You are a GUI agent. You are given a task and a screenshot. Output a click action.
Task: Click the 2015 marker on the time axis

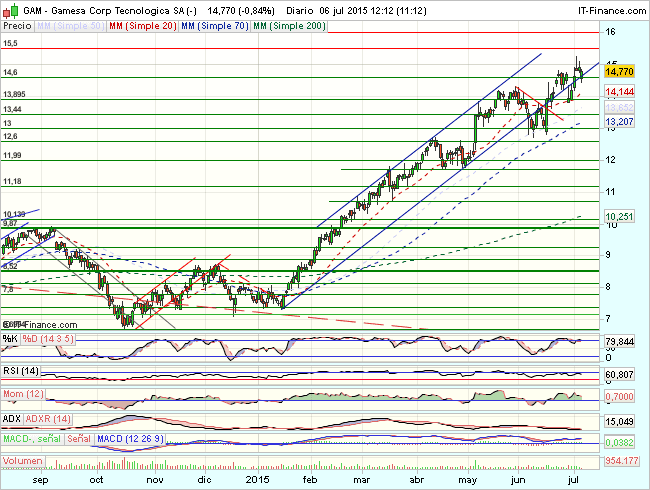pyautogui.click(x=257, y=480)
